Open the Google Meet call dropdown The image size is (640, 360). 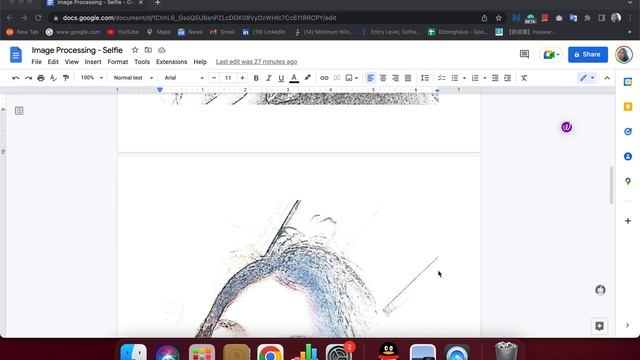(551, 54)
